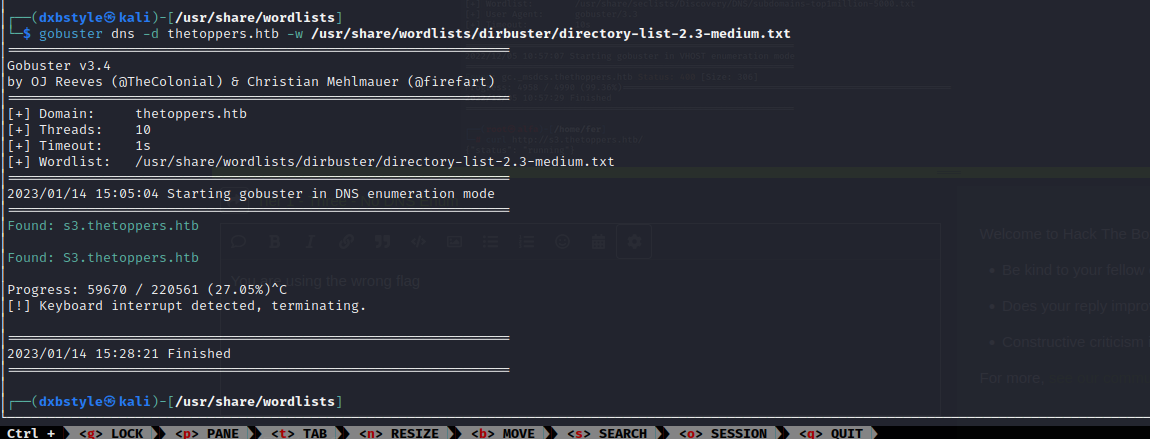
Task: Click the Ctrl + indicator in status bar
Action: pyautogui.click(x=31, y=433)
